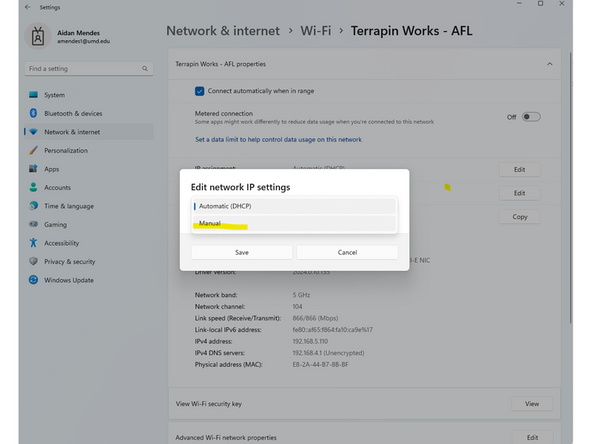Select Network & internet icon in sidebar
592x444 pixels.
click(33, 132)
